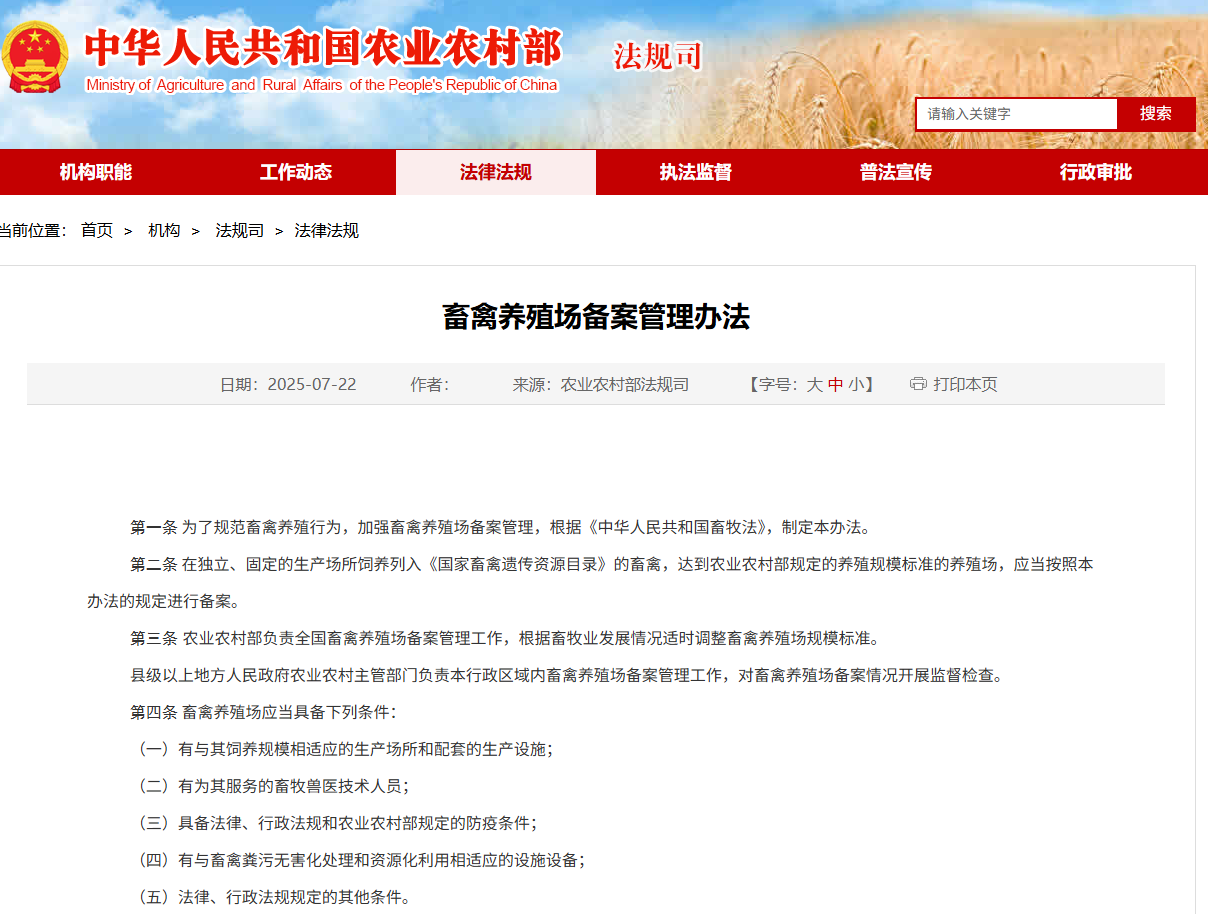This screenshot has height=914, width=1208.
Task: Go to the 执法监督 tab
Action: click(696, 172)
